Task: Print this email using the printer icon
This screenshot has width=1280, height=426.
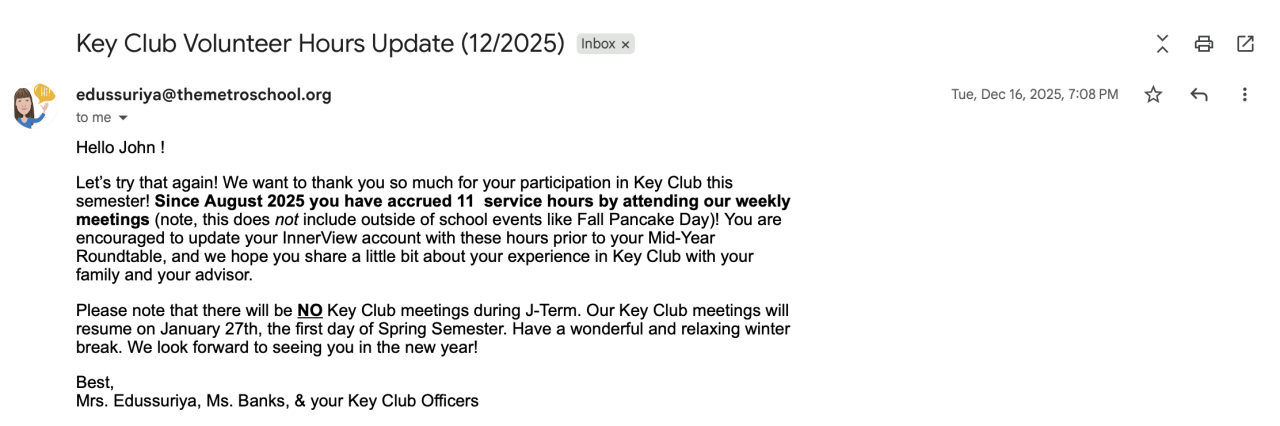Action: point(1204,44)
